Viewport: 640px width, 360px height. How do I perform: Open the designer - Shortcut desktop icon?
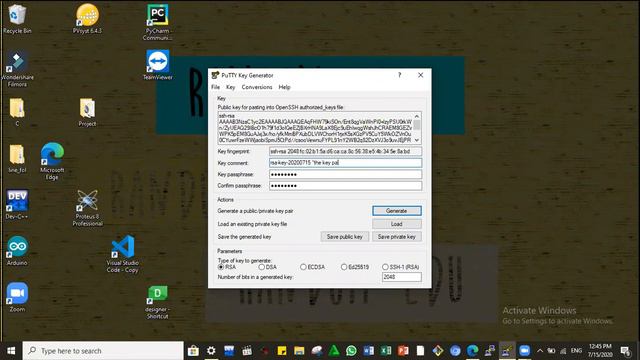coord(158,302)
